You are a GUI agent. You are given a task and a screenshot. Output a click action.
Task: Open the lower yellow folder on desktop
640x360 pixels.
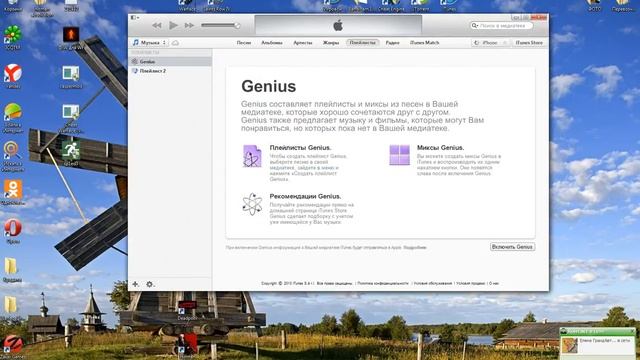(11, 305)
